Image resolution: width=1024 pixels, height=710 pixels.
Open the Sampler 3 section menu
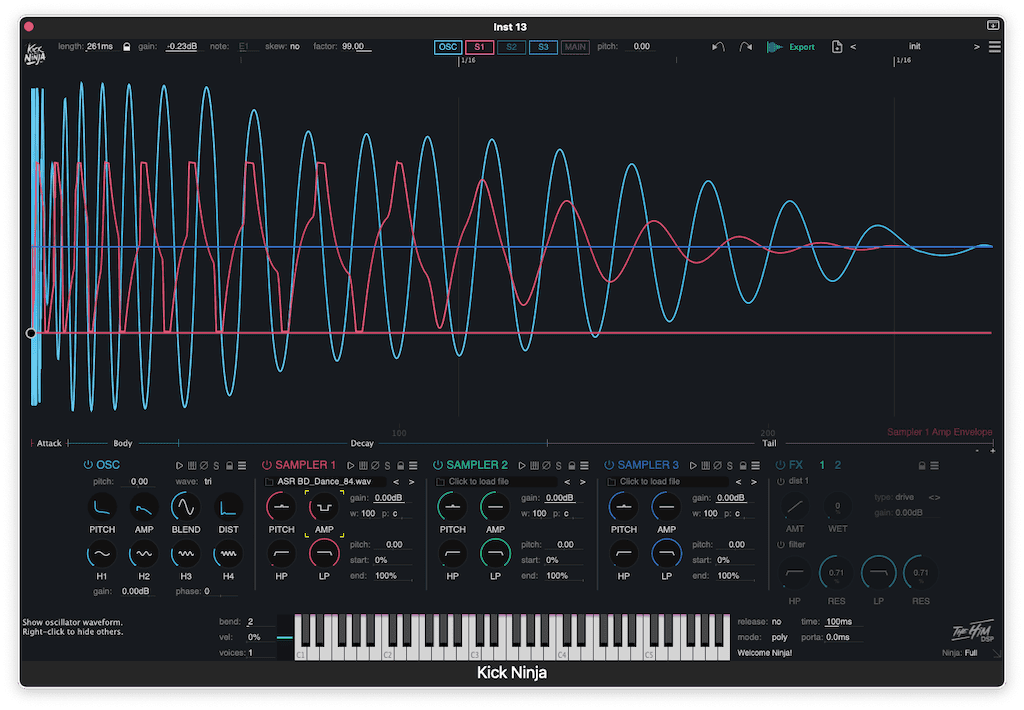(x=755, y=466)
